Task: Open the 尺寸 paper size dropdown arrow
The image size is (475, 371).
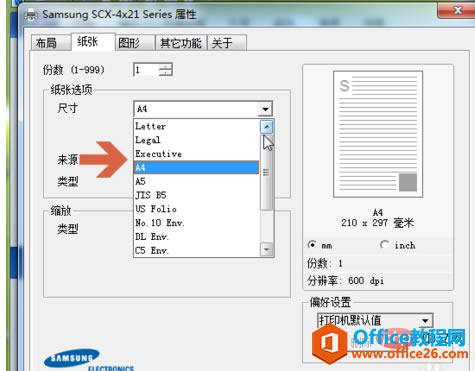Action: pos(265,109)
